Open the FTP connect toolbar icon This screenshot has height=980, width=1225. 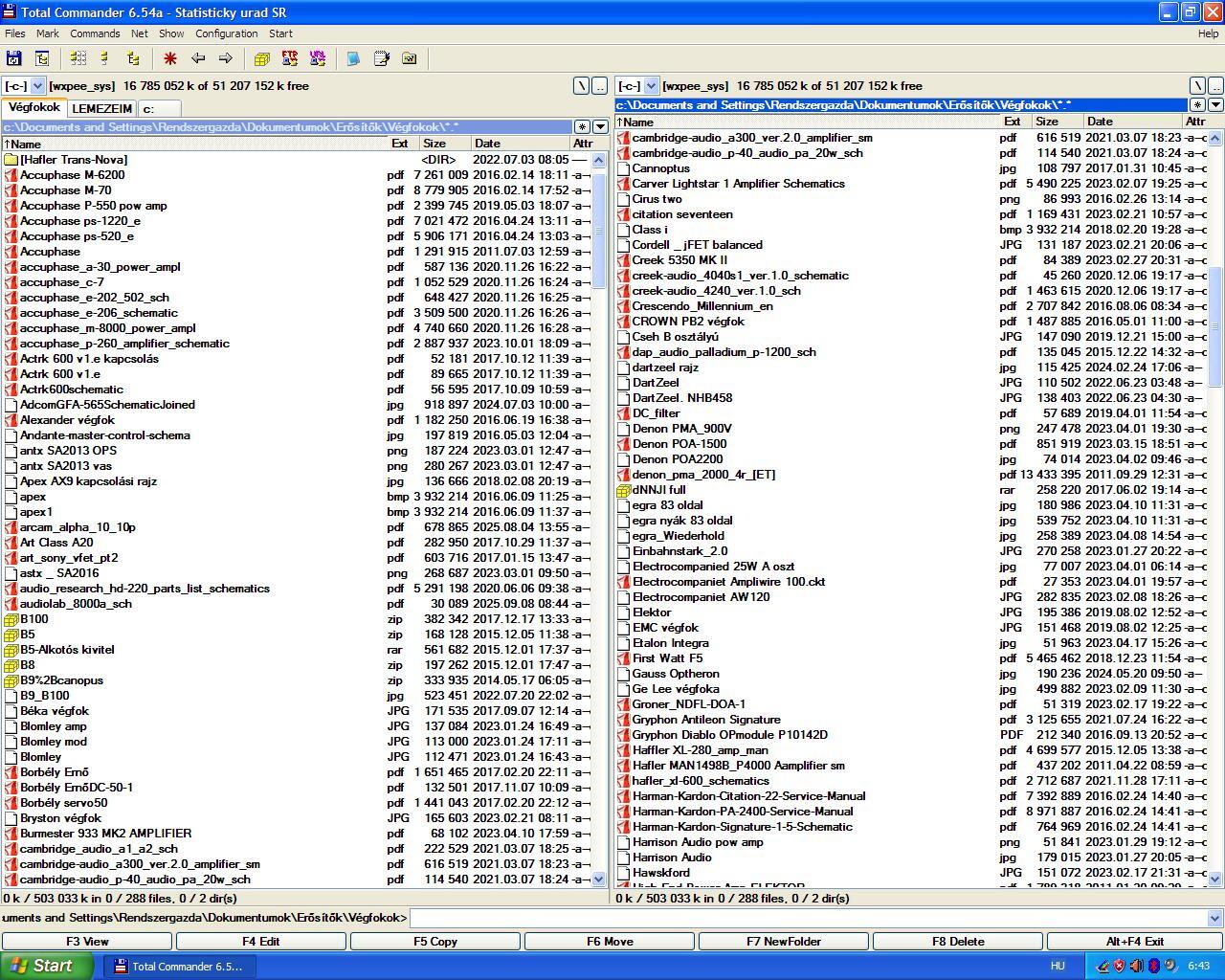point(290,58)
